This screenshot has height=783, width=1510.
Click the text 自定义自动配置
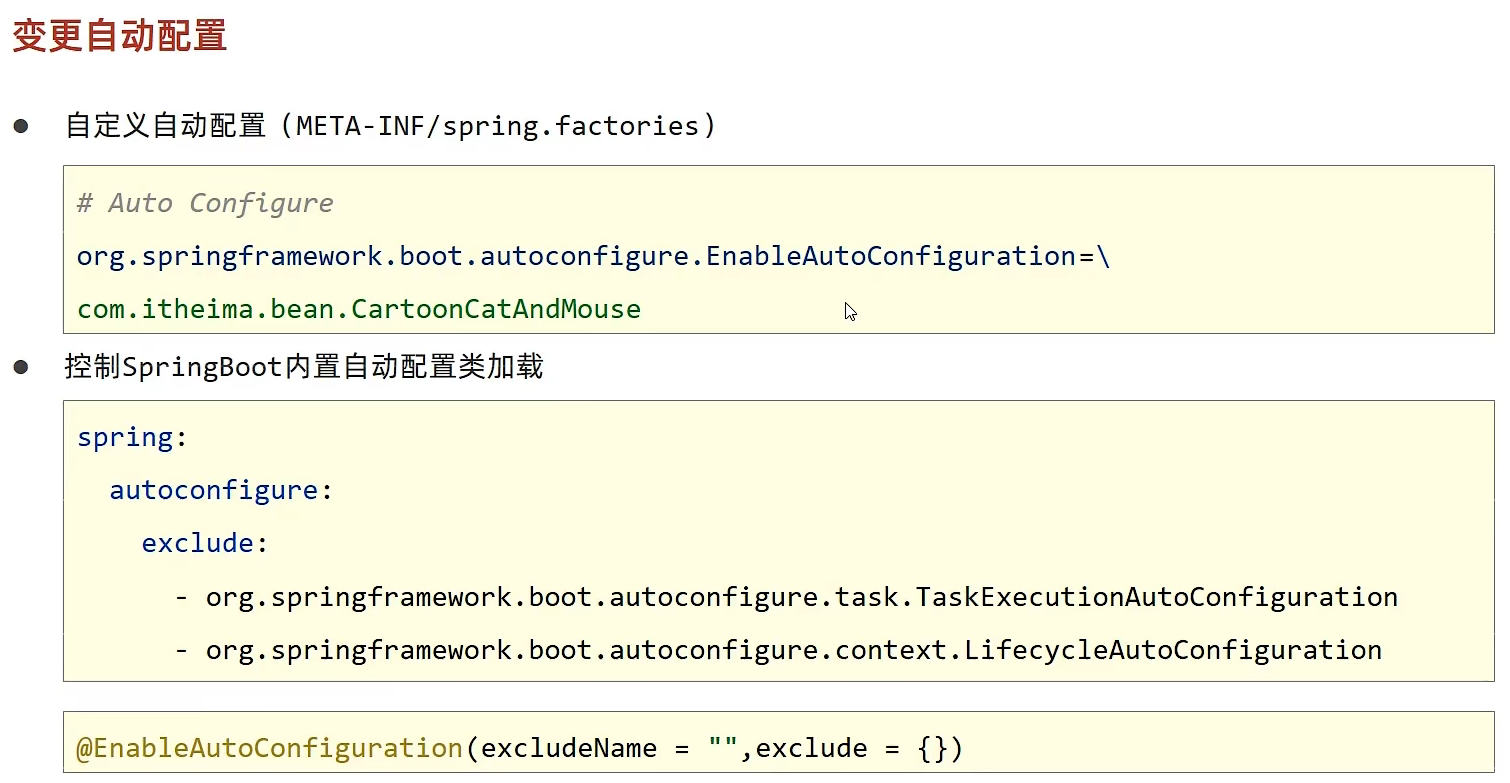point(166,126)
